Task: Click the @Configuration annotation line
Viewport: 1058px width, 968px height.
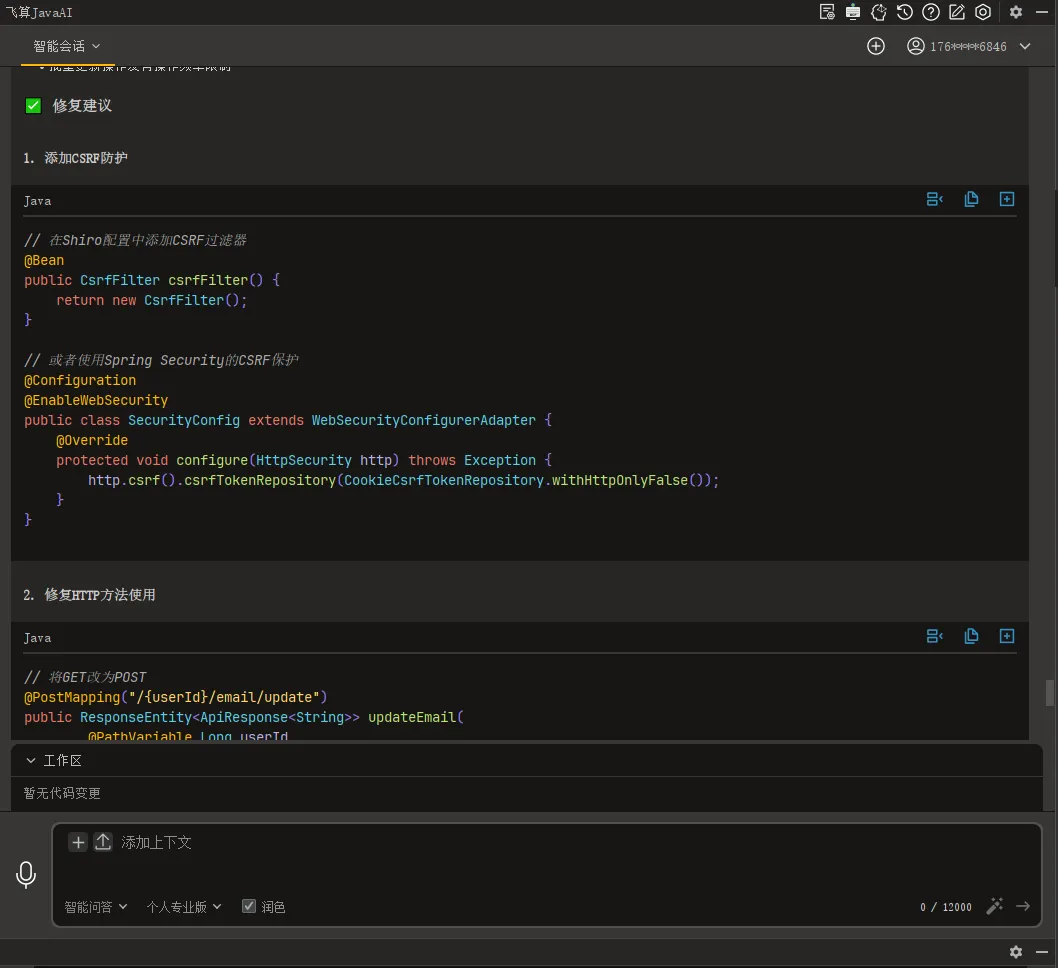Action: coord(80,380)
